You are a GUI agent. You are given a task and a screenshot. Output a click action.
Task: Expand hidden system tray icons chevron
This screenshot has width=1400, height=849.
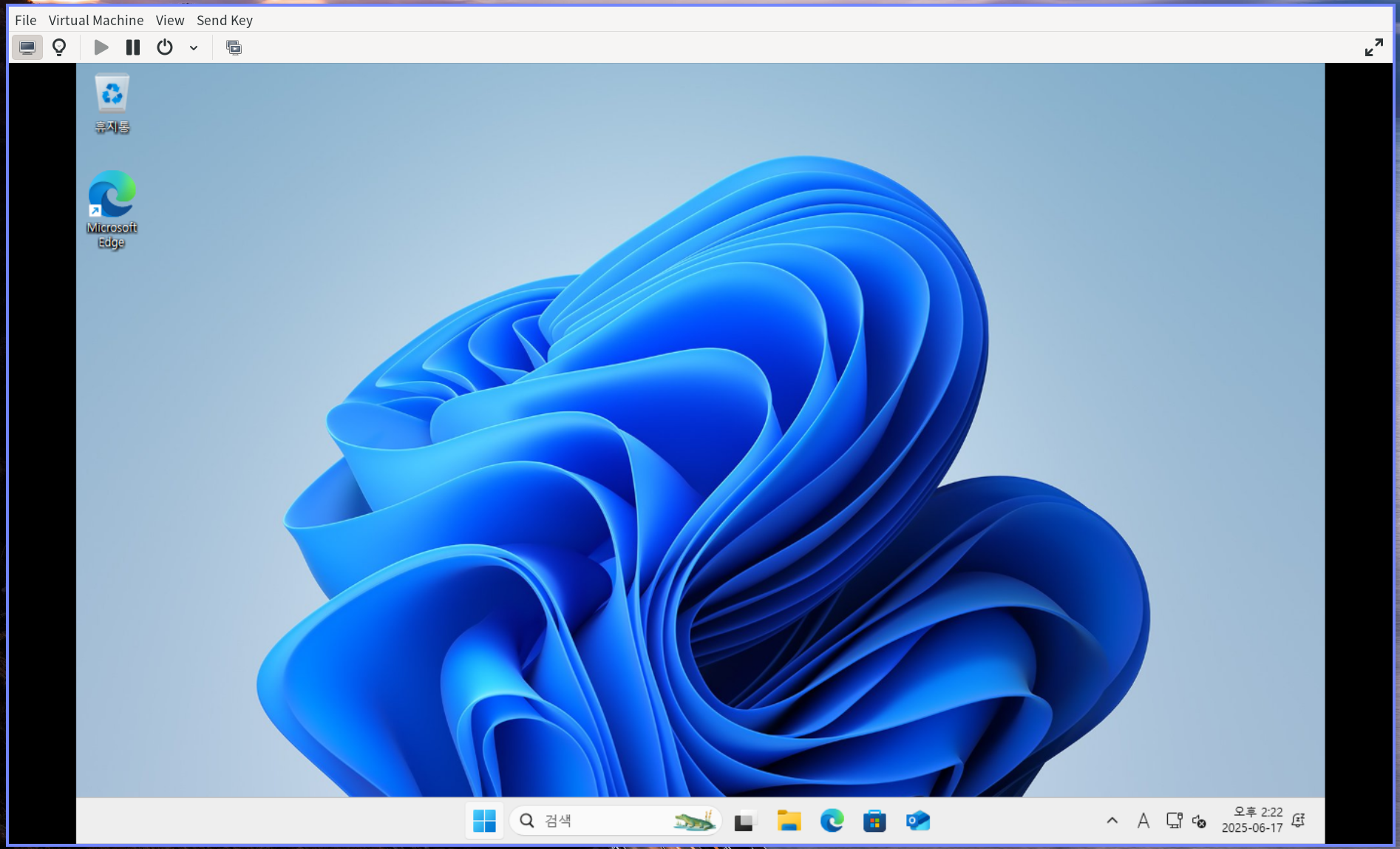1112,820
